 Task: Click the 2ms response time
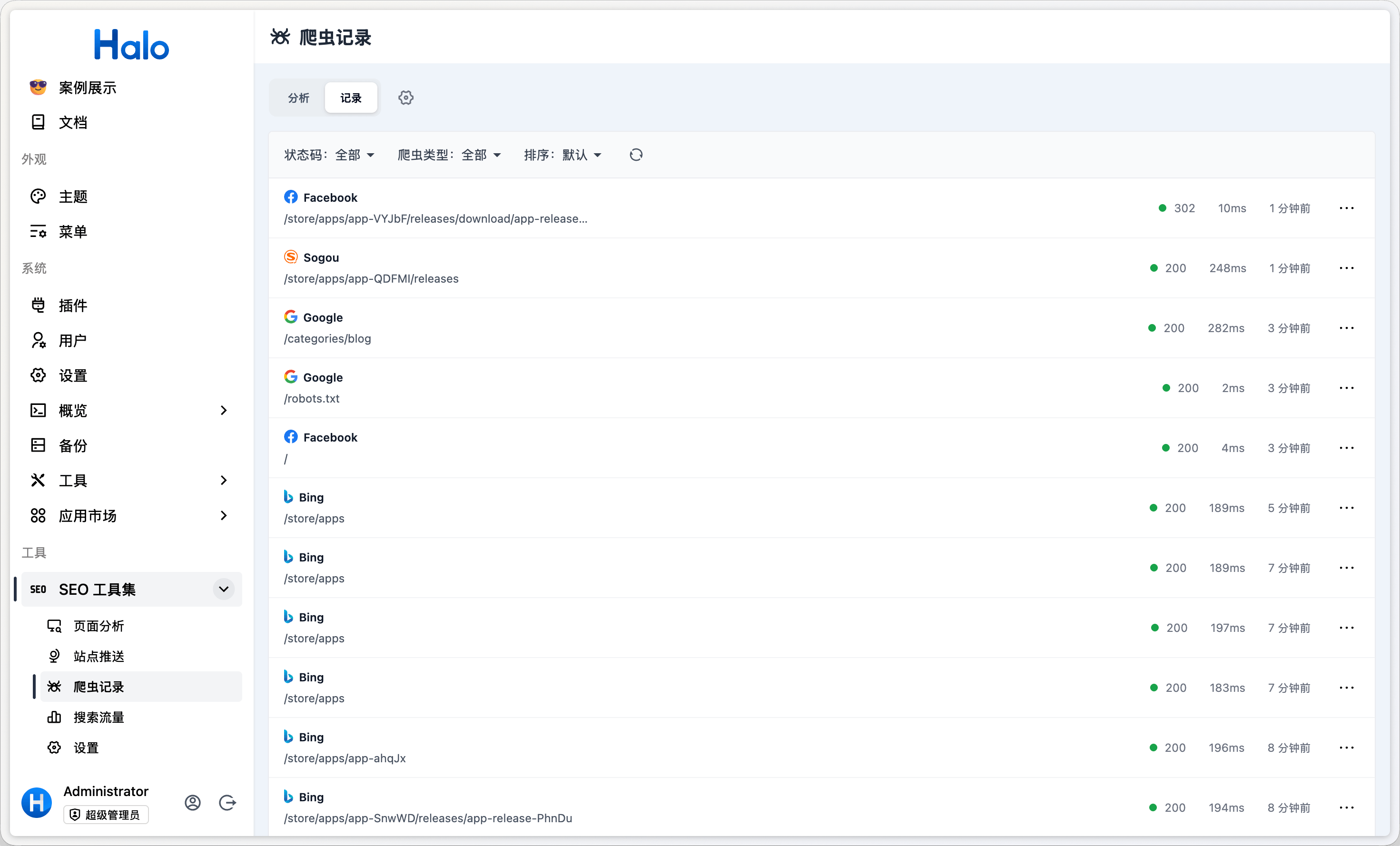pos(1233,388)
